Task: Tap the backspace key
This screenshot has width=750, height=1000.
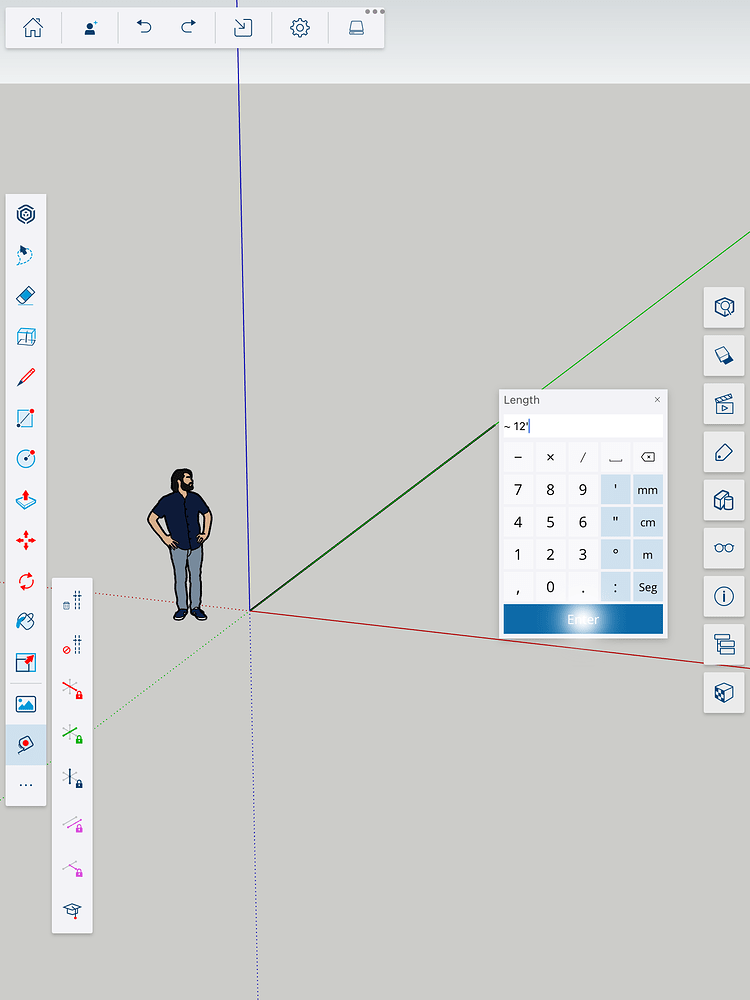Action: click(647, 457)
